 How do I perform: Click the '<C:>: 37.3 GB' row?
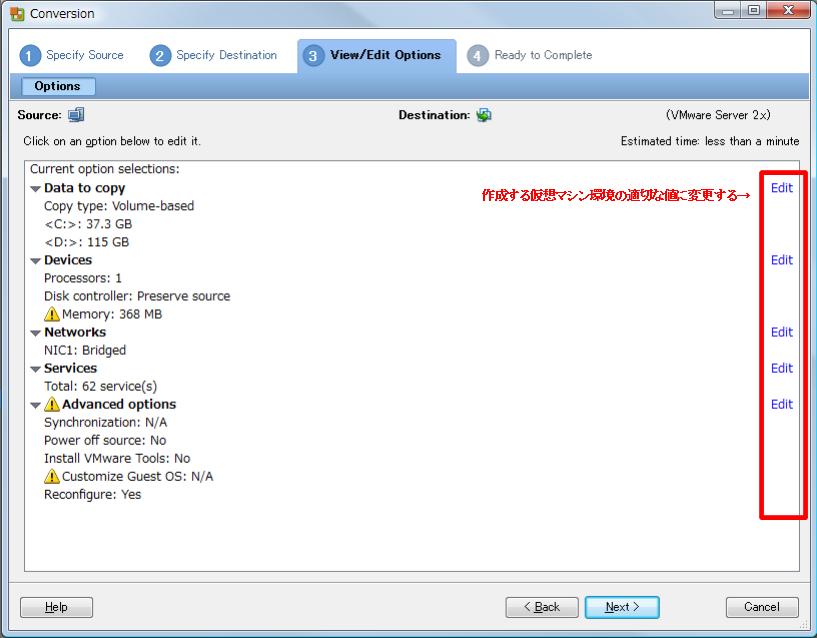[88, 224]
